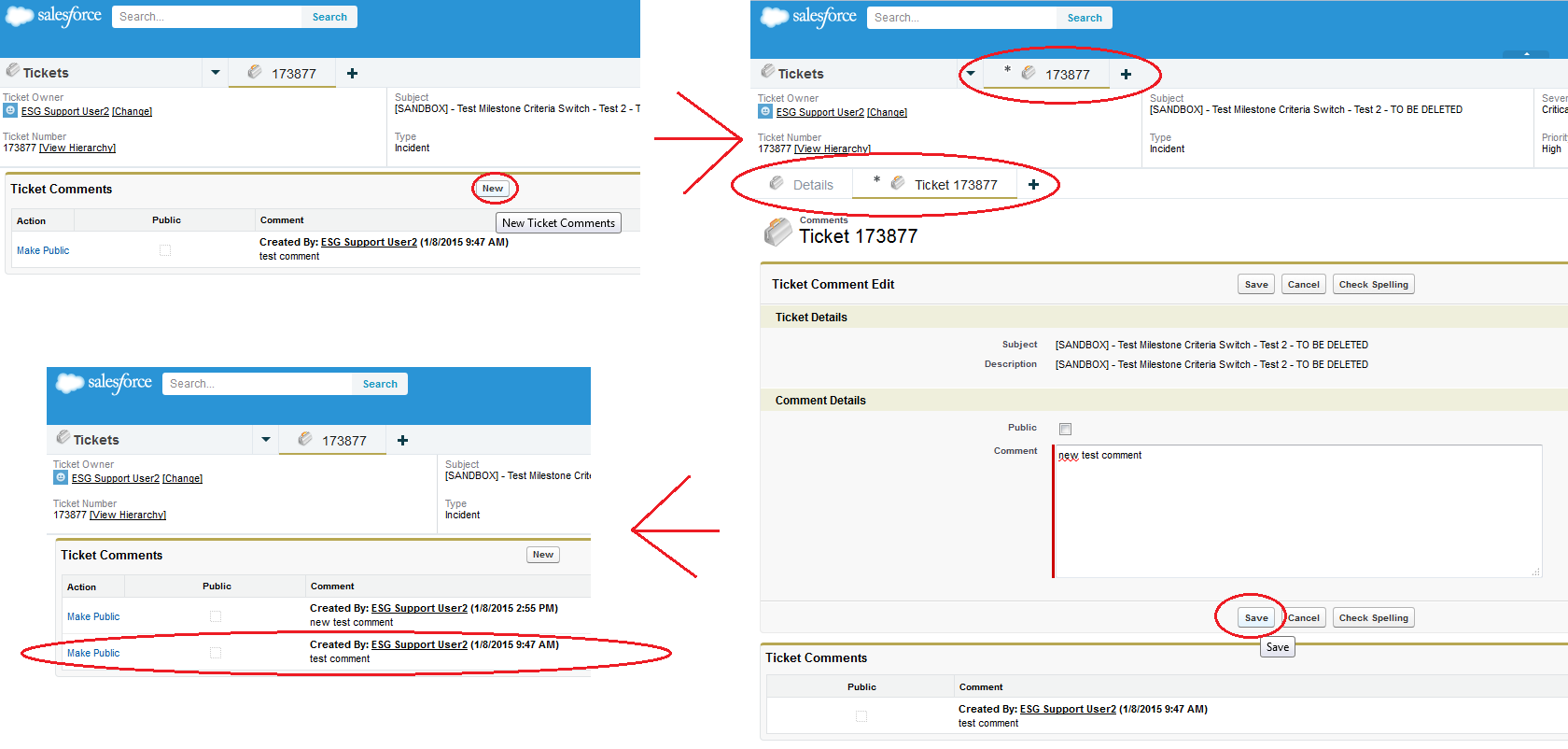Select Ticket 173877 subtab

point(935,184)
